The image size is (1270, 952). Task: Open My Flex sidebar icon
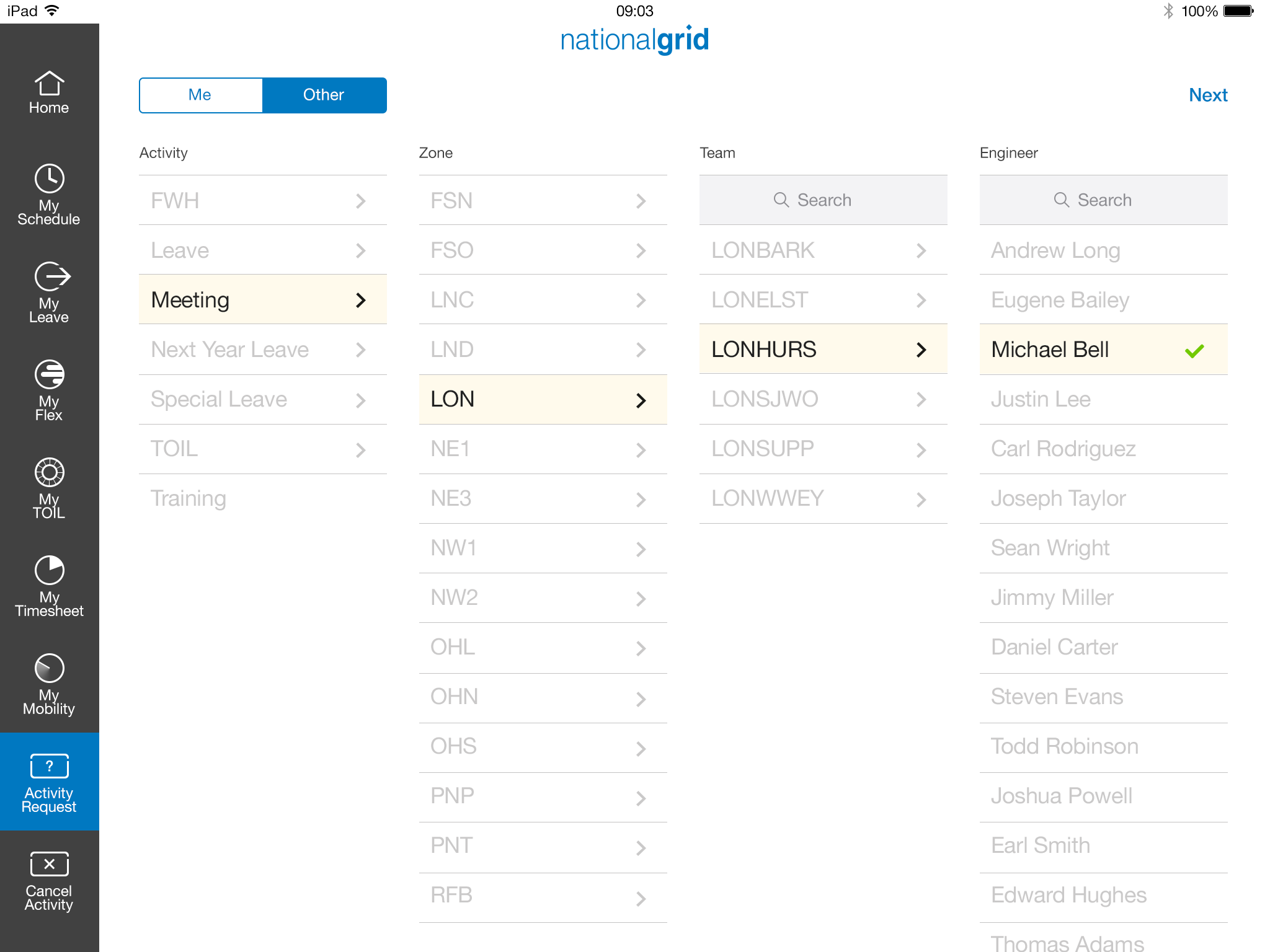(49, 389)
